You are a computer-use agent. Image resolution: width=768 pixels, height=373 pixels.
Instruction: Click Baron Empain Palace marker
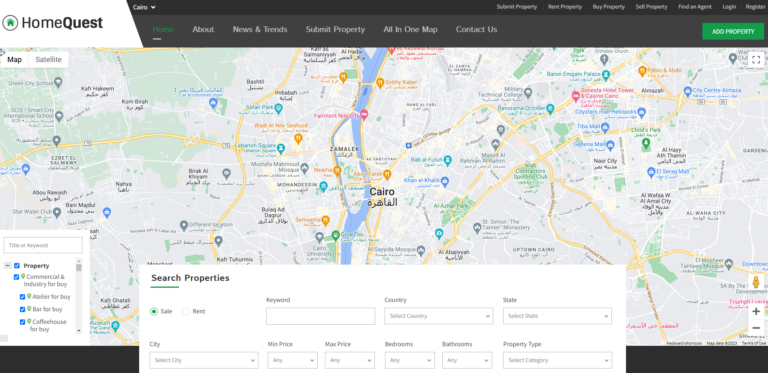point(606,74)
